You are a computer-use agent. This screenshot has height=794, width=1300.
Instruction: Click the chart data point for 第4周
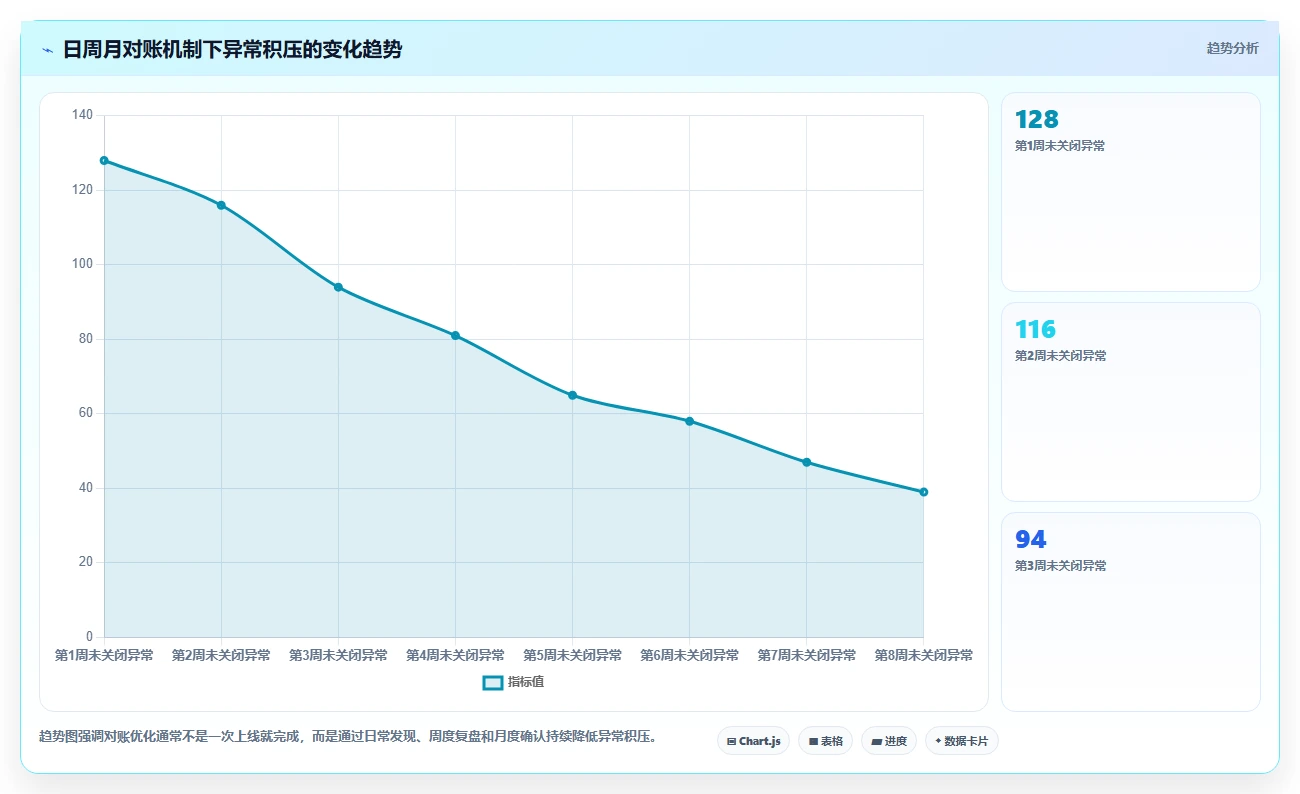[x=455, y=335]
